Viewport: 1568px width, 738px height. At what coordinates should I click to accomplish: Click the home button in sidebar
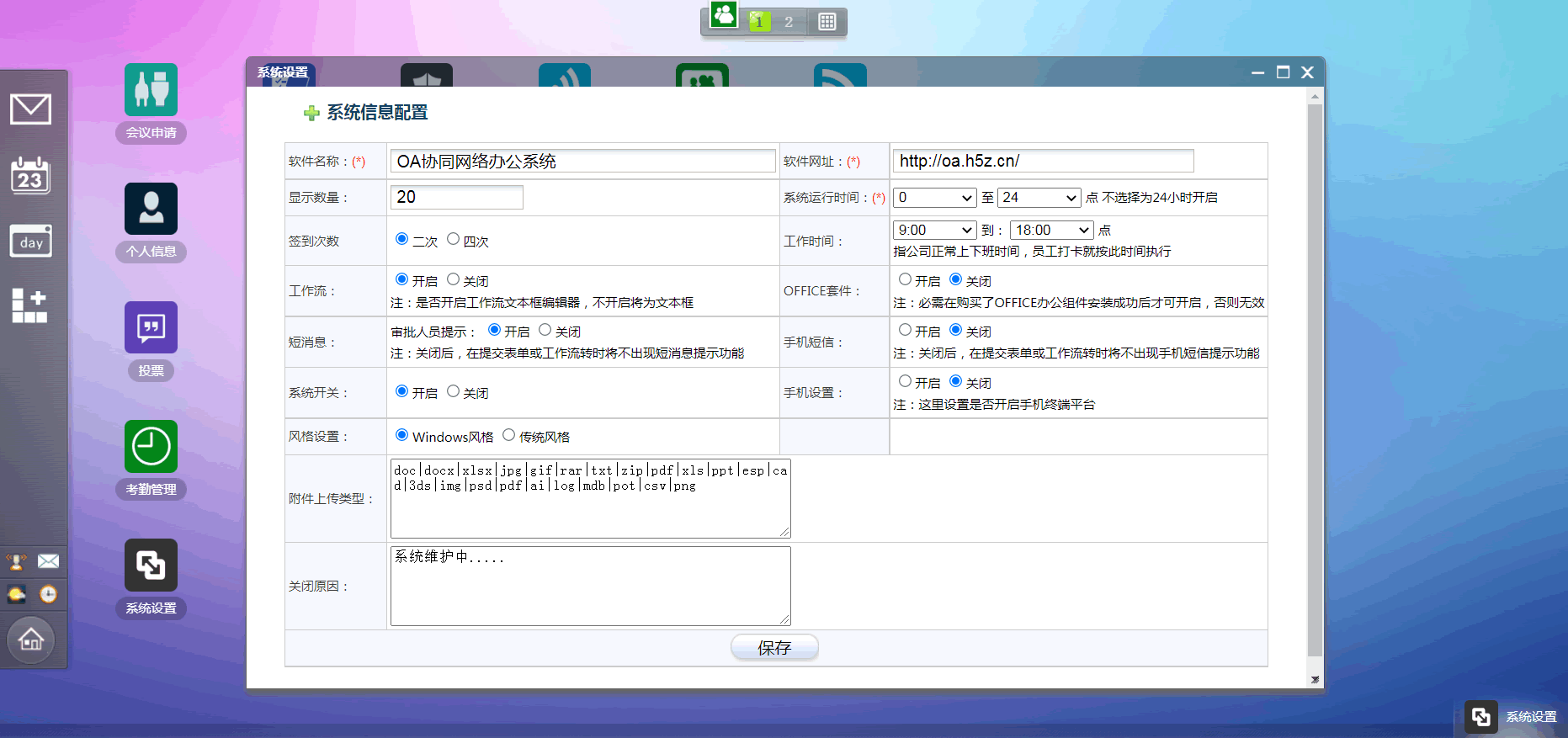[x=31, y=640]
